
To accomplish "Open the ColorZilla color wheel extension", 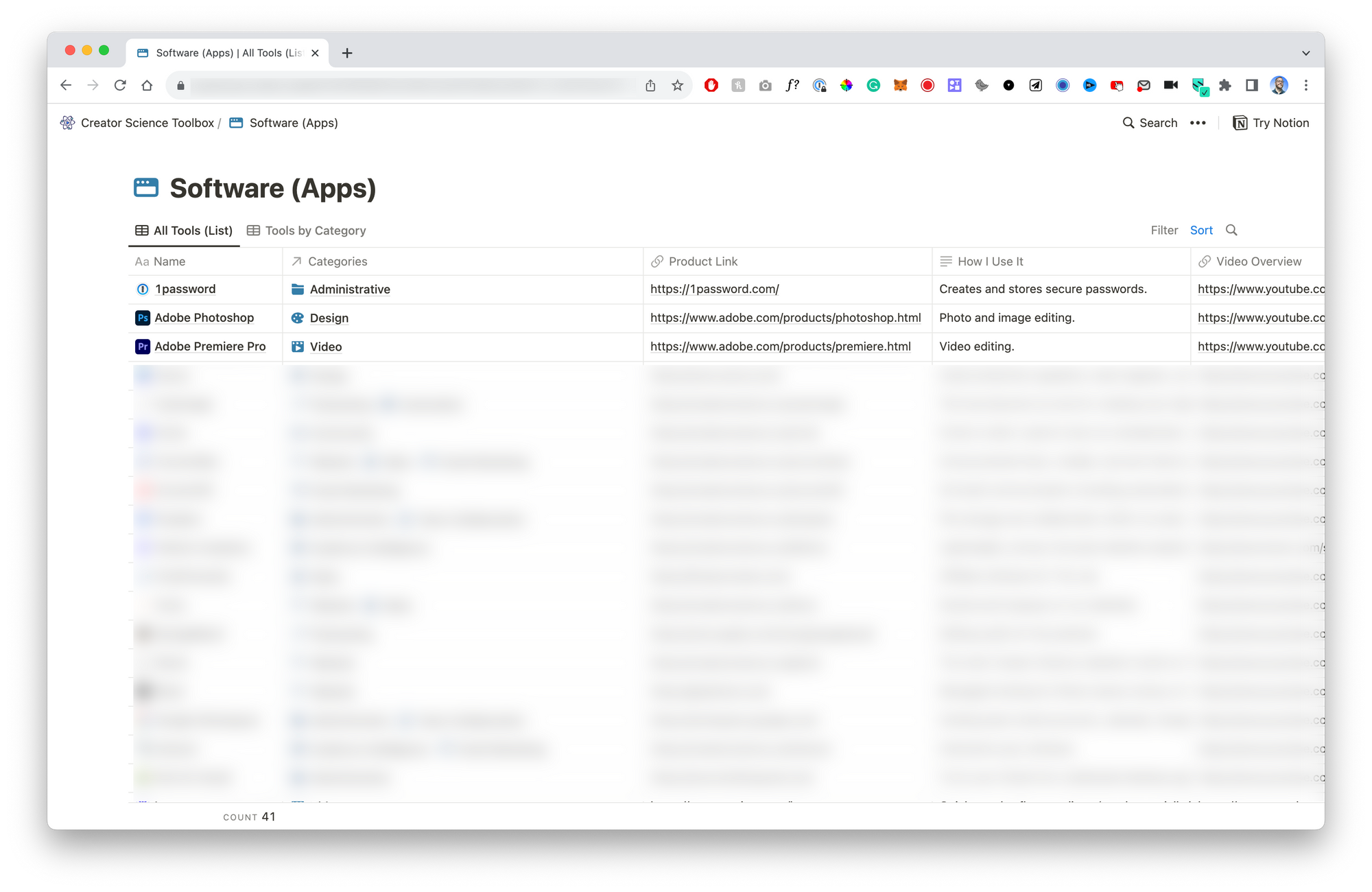I will coord(847,85).
